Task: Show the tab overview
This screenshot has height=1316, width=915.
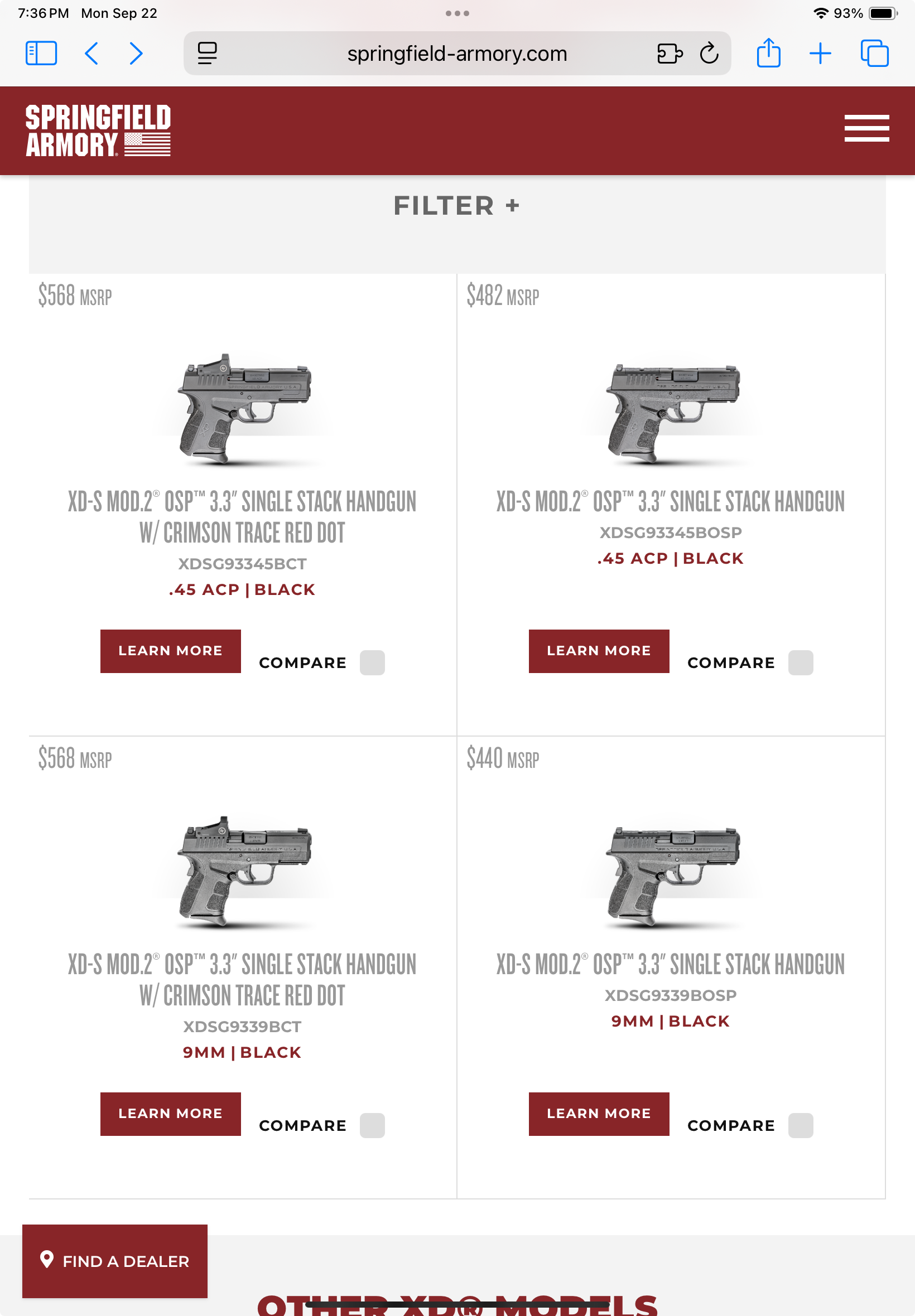Action: 874,54
